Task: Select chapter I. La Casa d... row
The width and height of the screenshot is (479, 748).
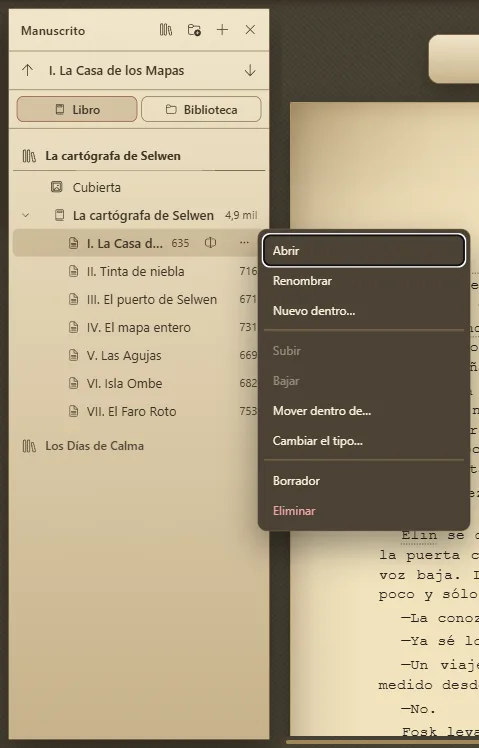Action: 136,243
